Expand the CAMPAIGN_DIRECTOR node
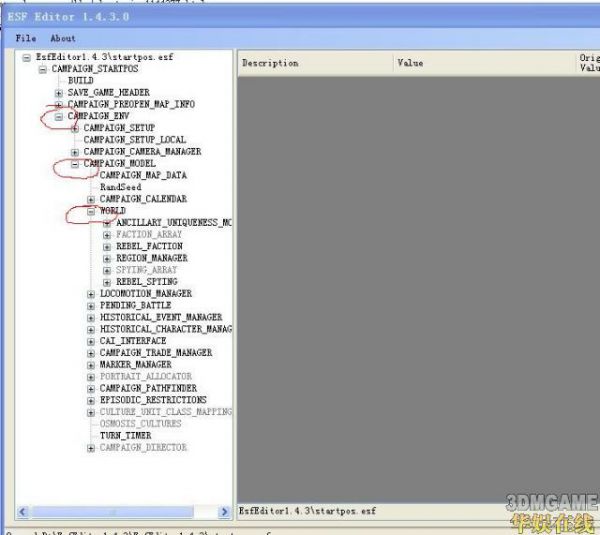Image resolution: width=600 pixels, height=535 pixels. 91,448
